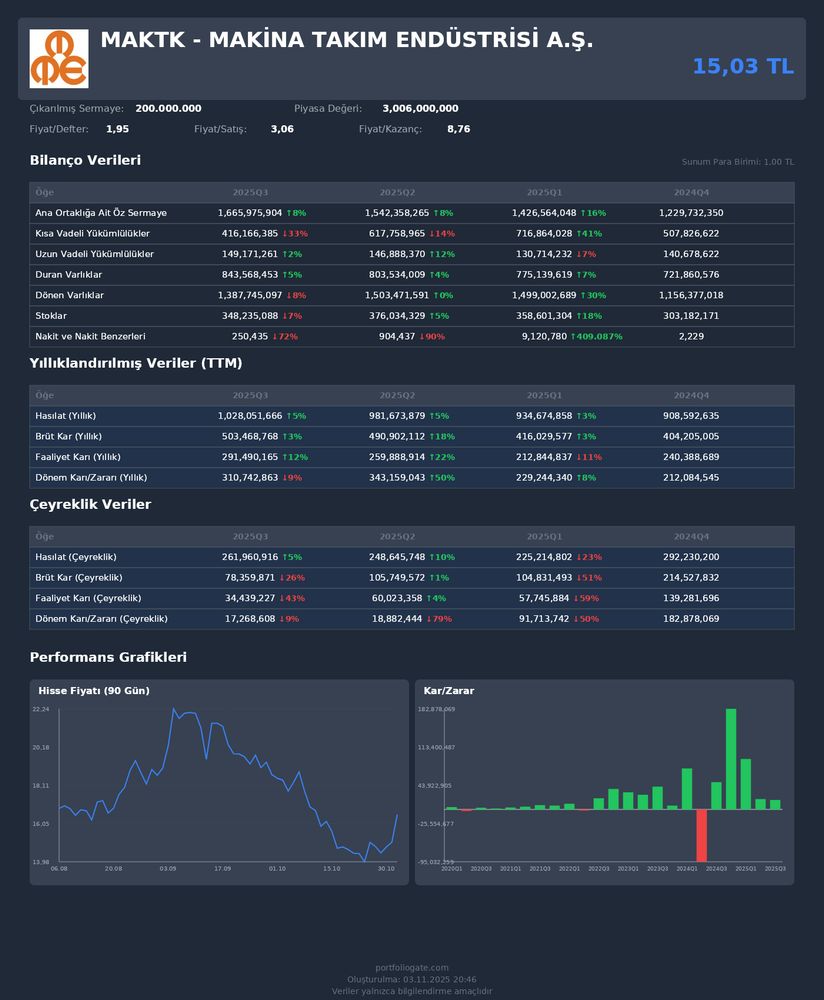Click the Bilanço Verileri section heading
Viewport: 824px width, 1000px height.
pos(85,160)
